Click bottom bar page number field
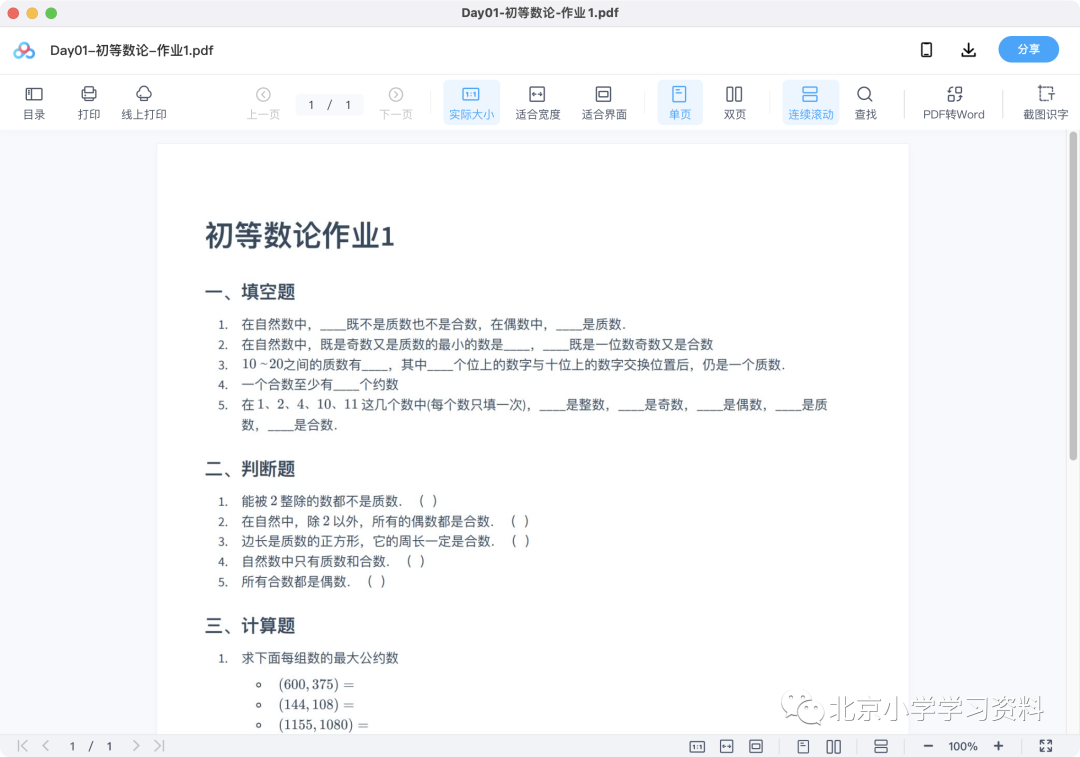Screen dimensions: 1080x757 click(90, 746)
